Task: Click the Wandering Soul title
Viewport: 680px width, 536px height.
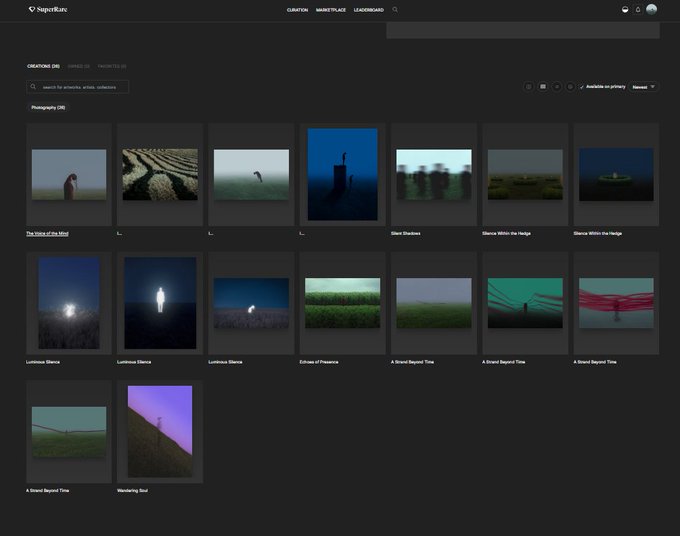Action: tap(132, 490)
